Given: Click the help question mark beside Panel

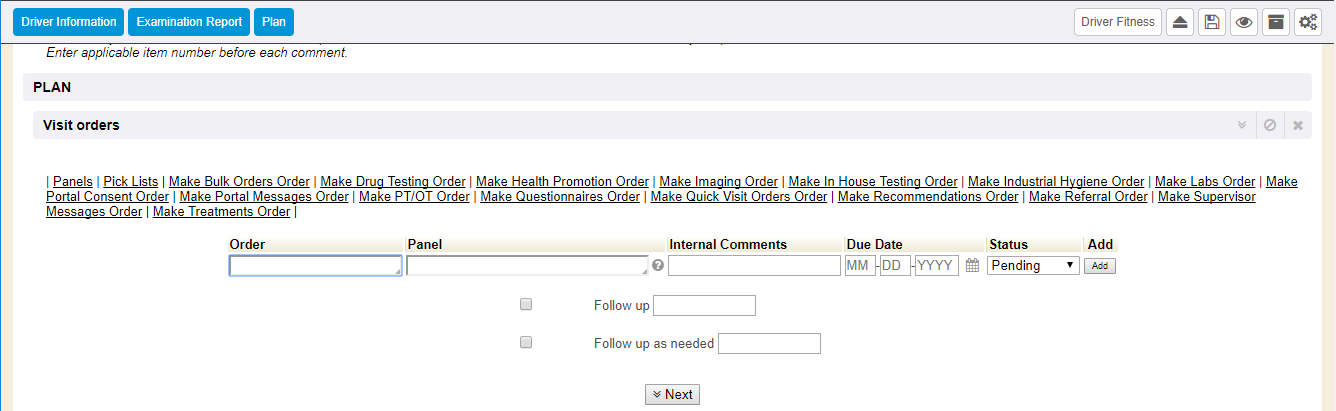Looking at the screenshot, I should (658, 266).
